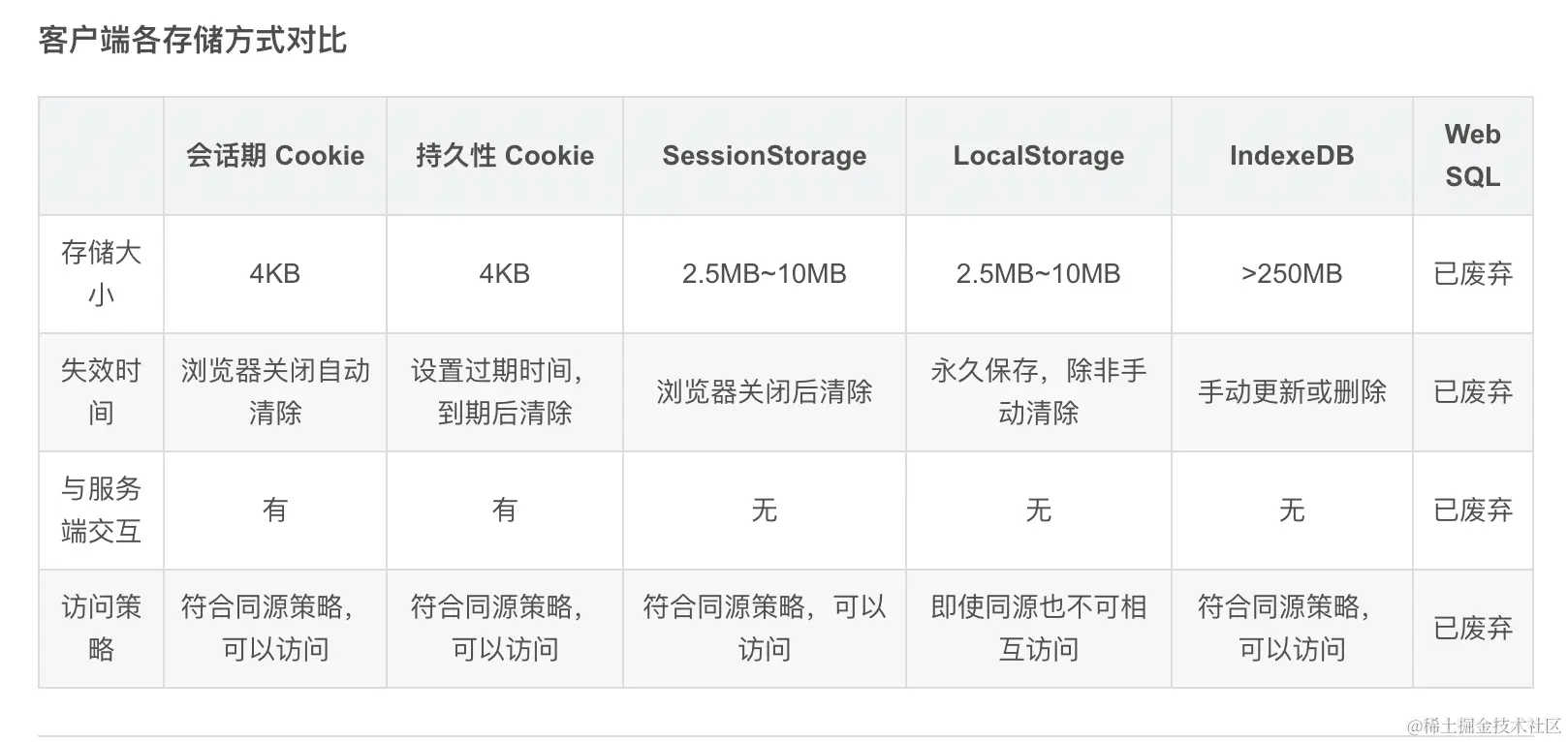Click SessionStorage's 2.5MB~10MB storage size cell

[764, 274]
